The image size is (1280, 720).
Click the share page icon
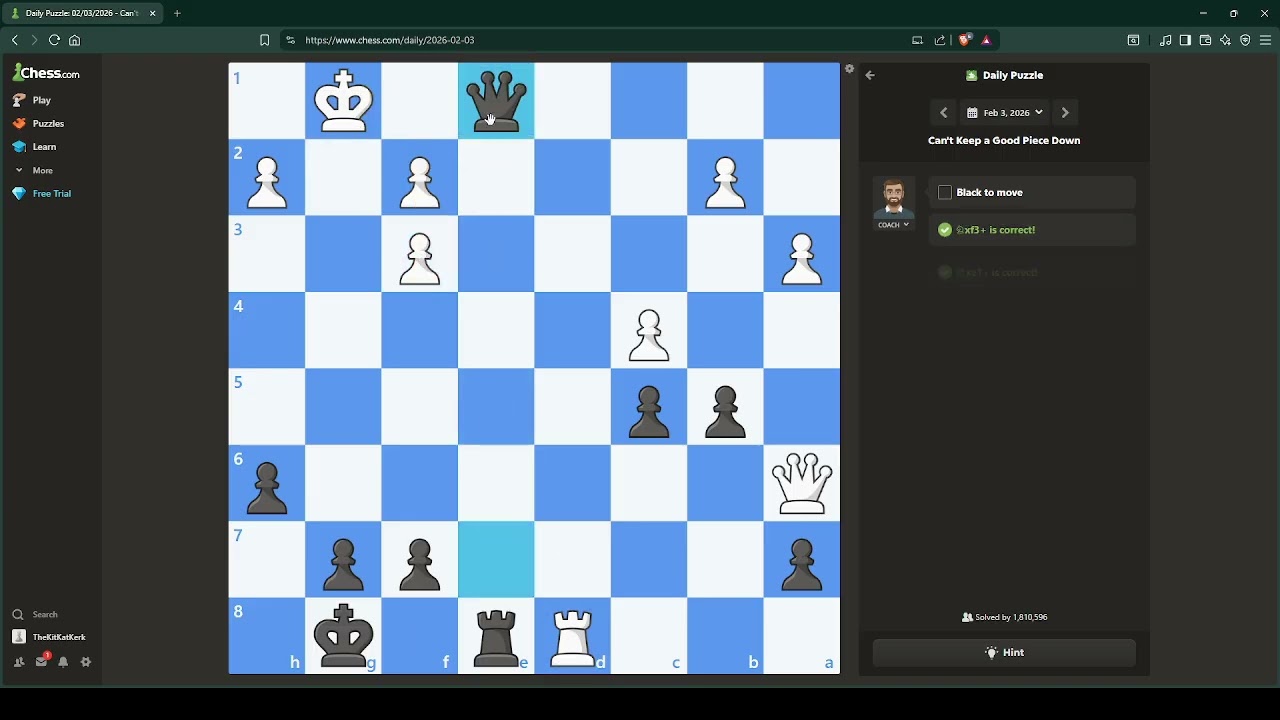[x=940, y=40]
